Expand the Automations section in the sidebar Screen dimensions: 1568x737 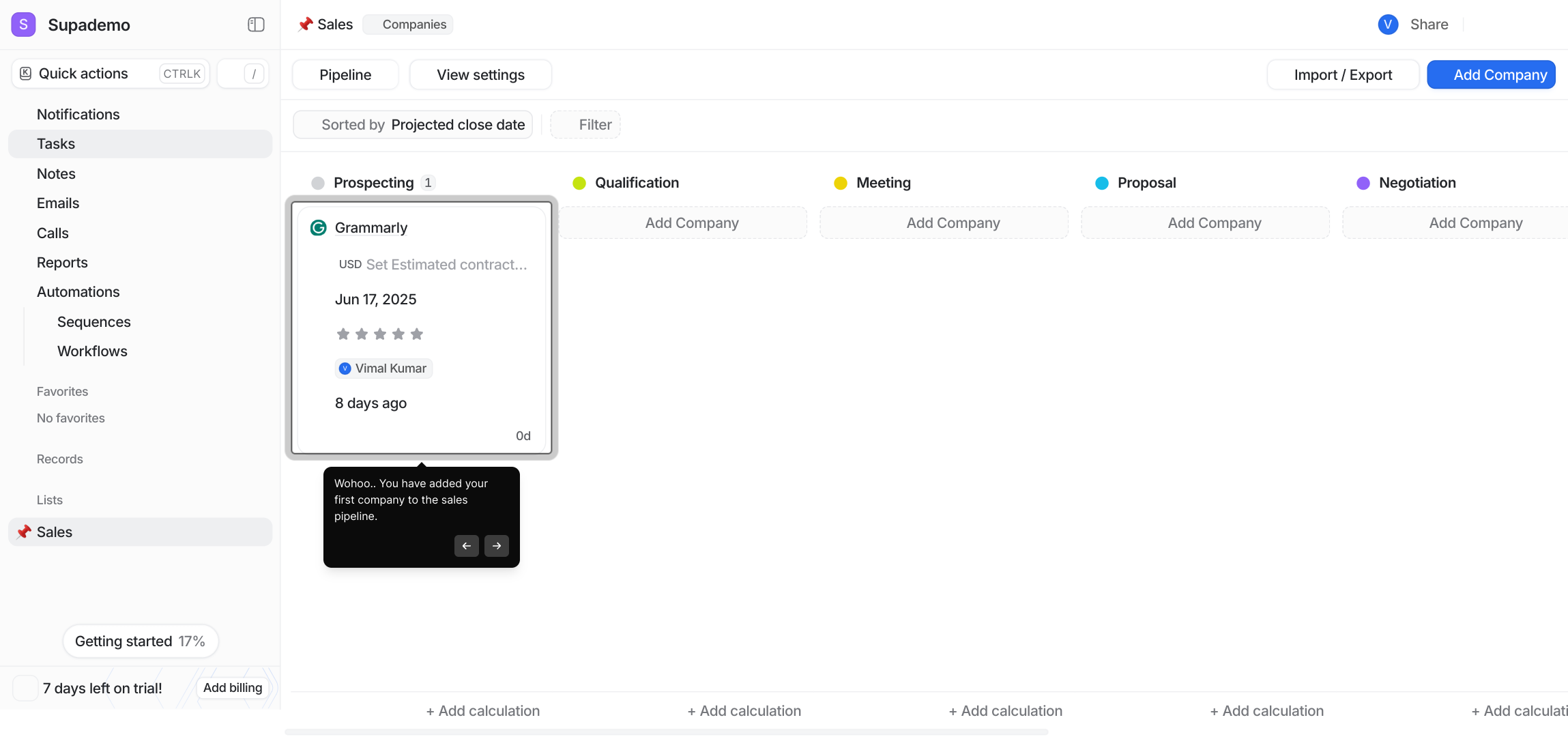tap(78, 292)
